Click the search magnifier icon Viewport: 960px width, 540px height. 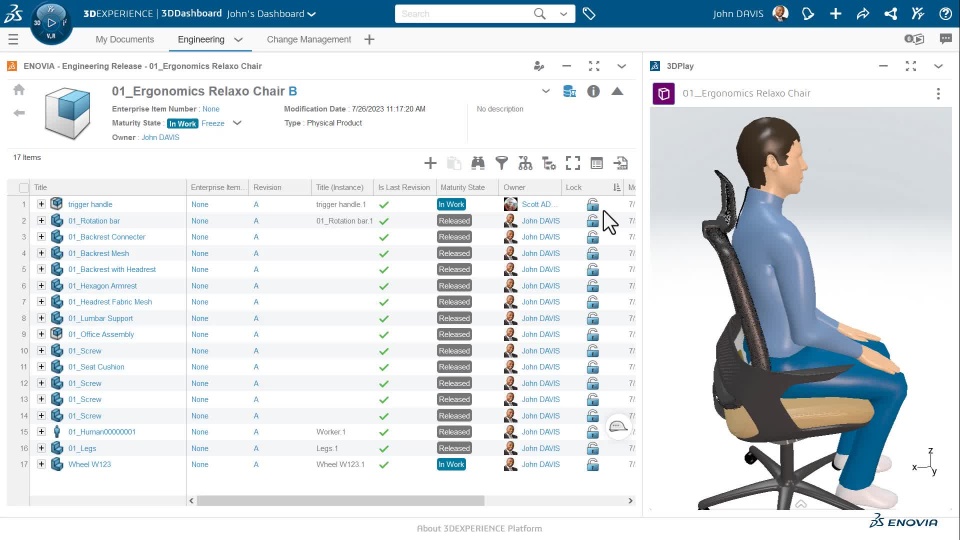point(539,13)
